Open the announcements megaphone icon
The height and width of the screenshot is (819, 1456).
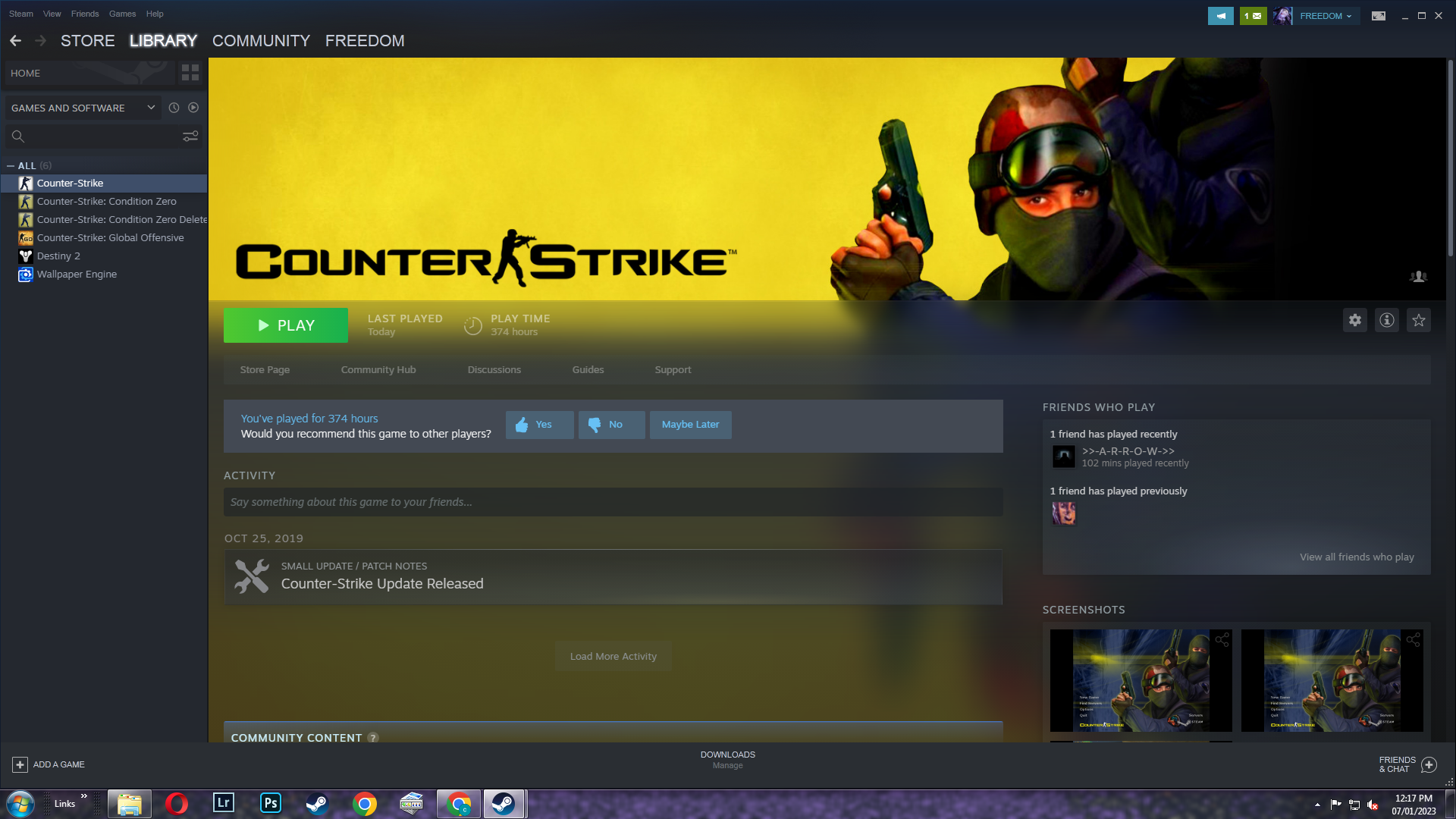(x=1220, y=16)
